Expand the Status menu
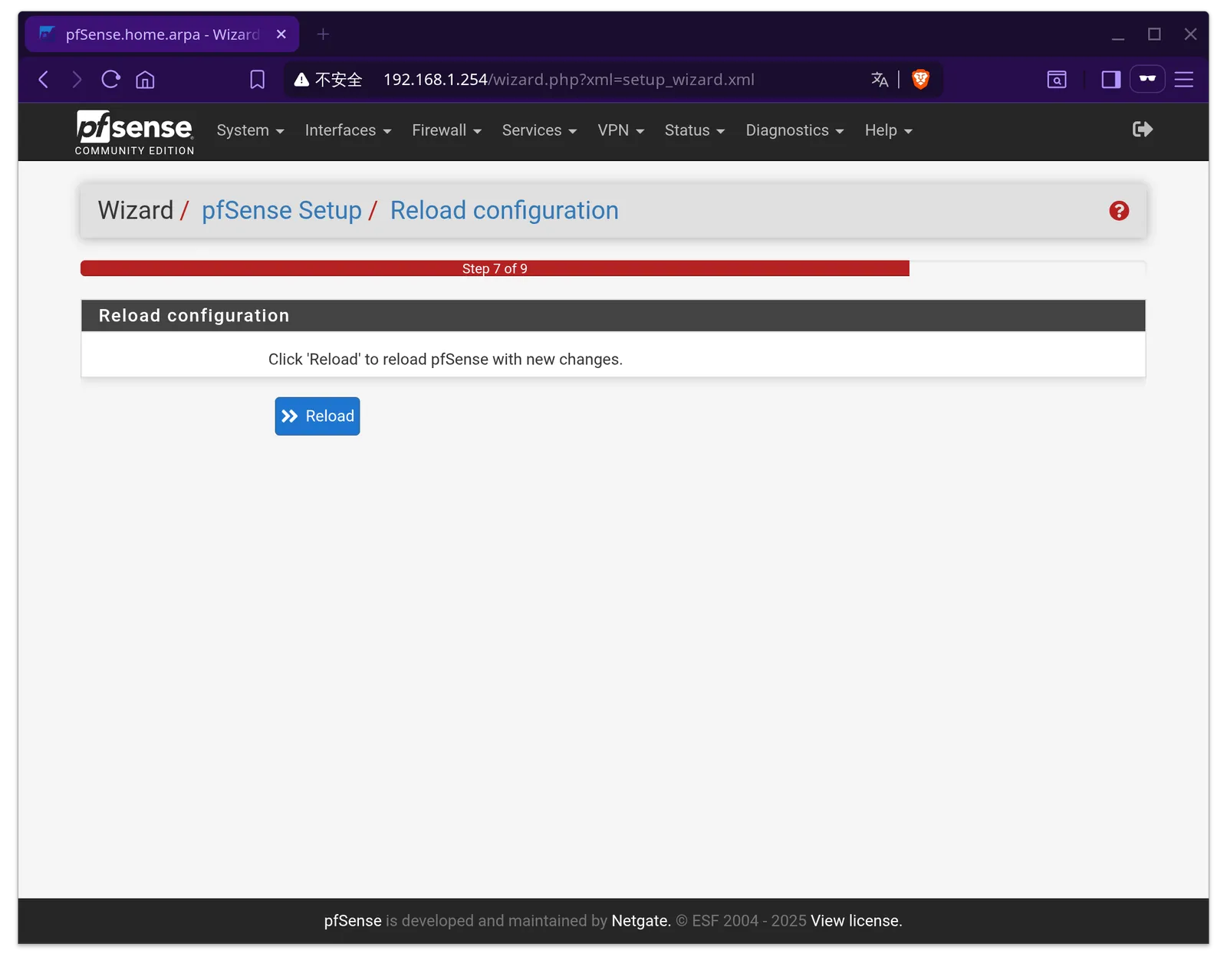This screenshot has width=1227, height=980. pos(694,130)
